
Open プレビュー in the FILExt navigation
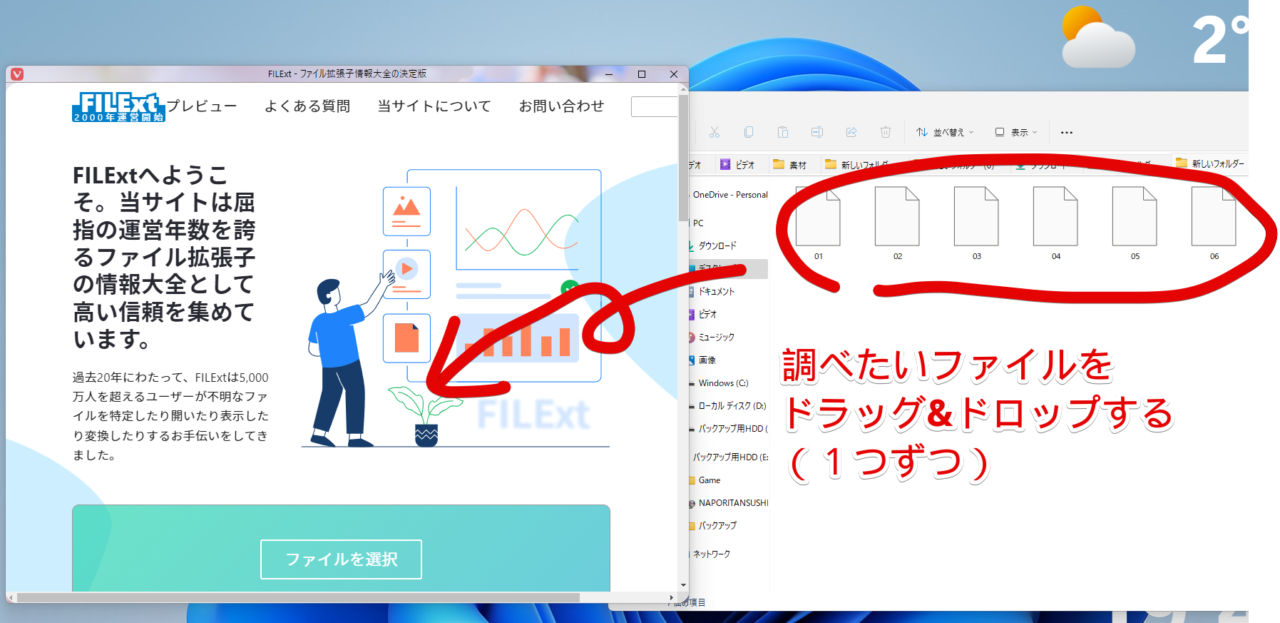202,106
